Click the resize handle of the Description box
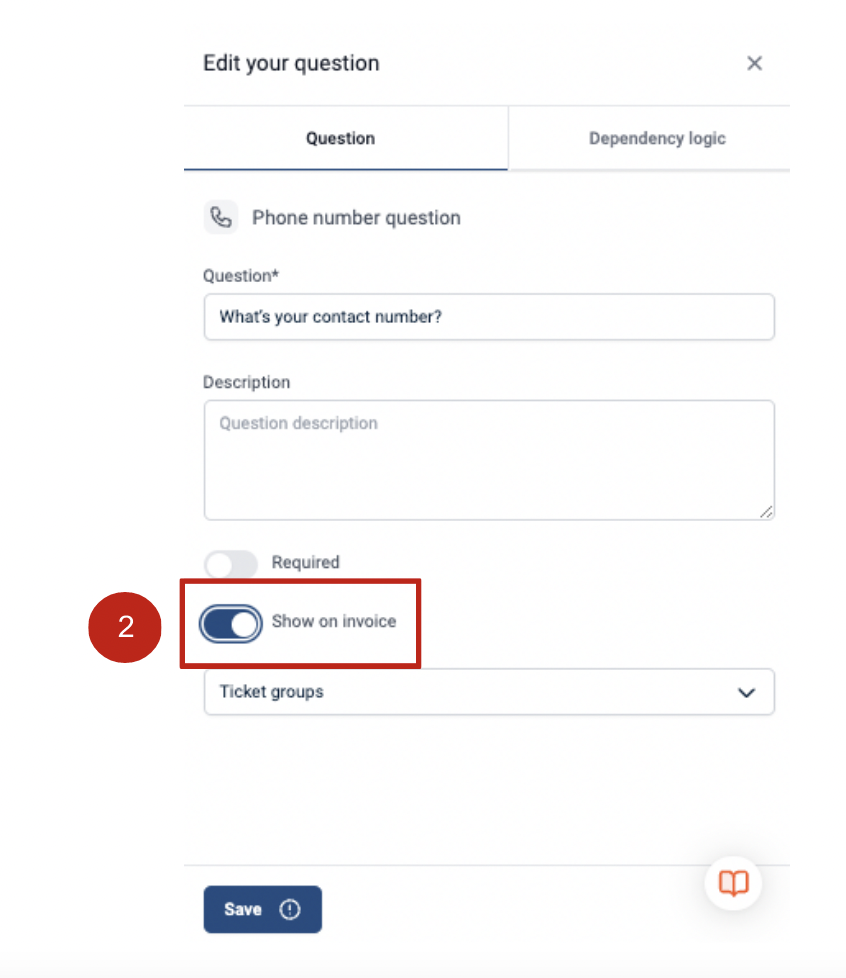Viewport: 846px width, 978px height. click(x=768, y=513)
